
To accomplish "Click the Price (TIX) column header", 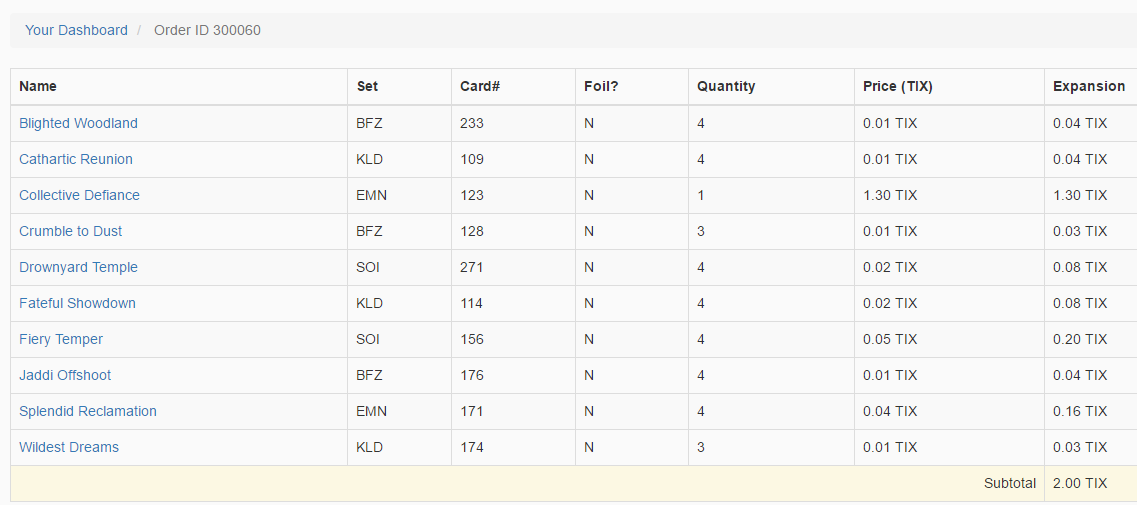I will [898, 86].
